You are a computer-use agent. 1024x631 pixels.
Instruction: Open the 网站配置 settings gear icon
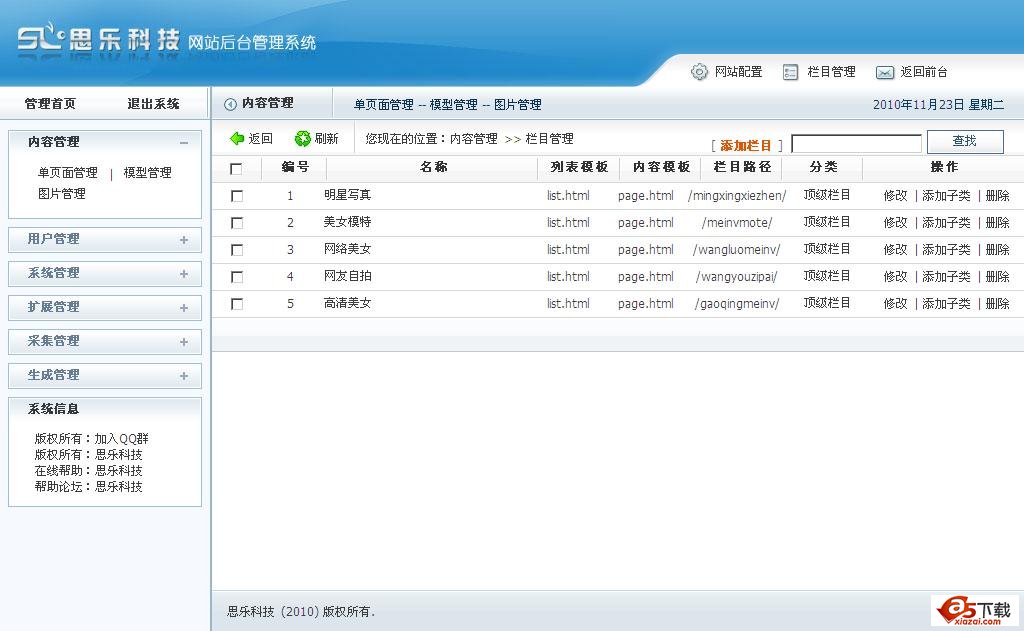[x=700, y=72]
